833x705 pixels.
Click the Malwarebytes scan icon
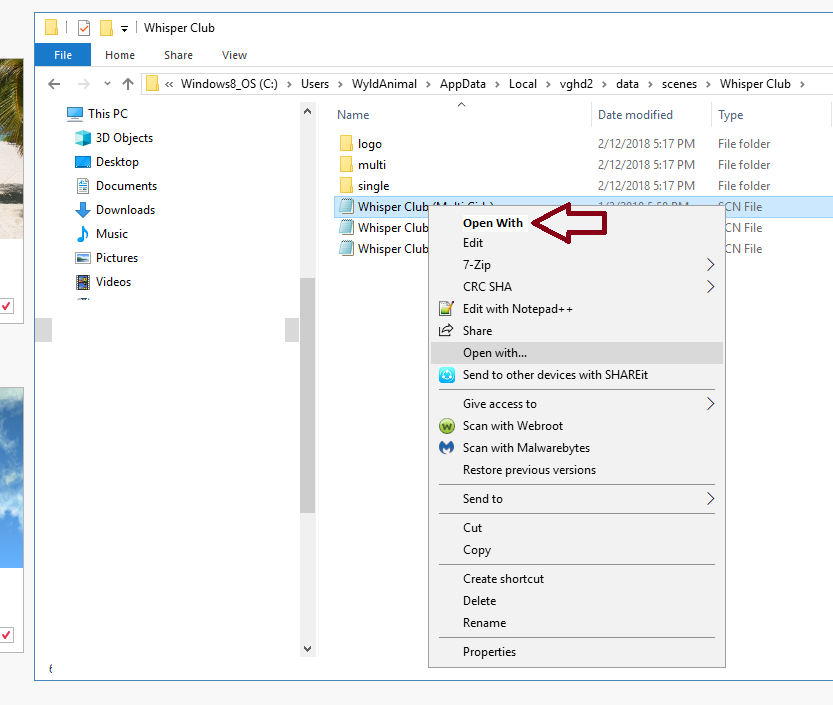pos(447,448)
